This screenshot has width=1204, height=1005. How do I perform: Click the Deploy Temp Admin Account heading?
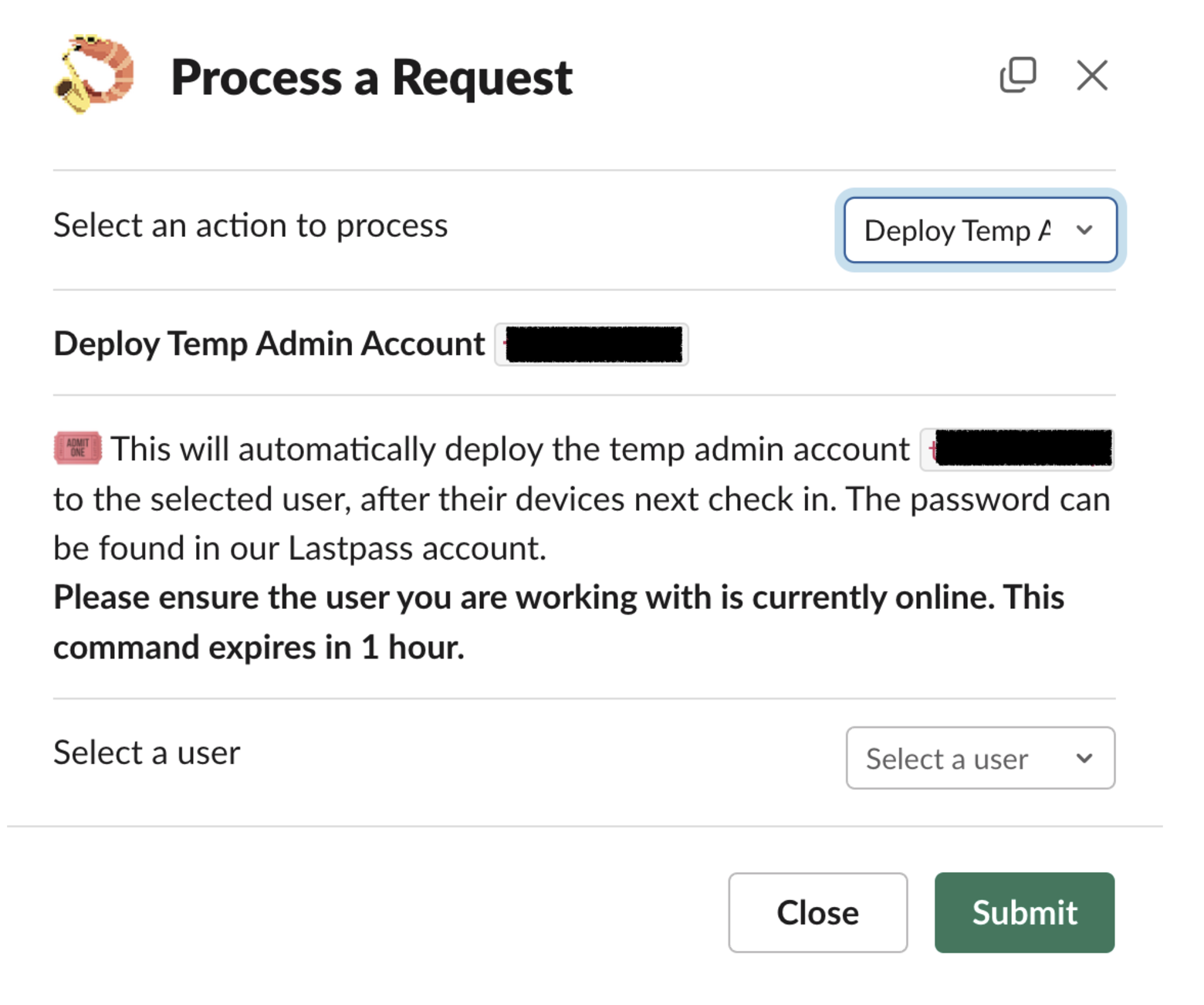tap(269, 344)
